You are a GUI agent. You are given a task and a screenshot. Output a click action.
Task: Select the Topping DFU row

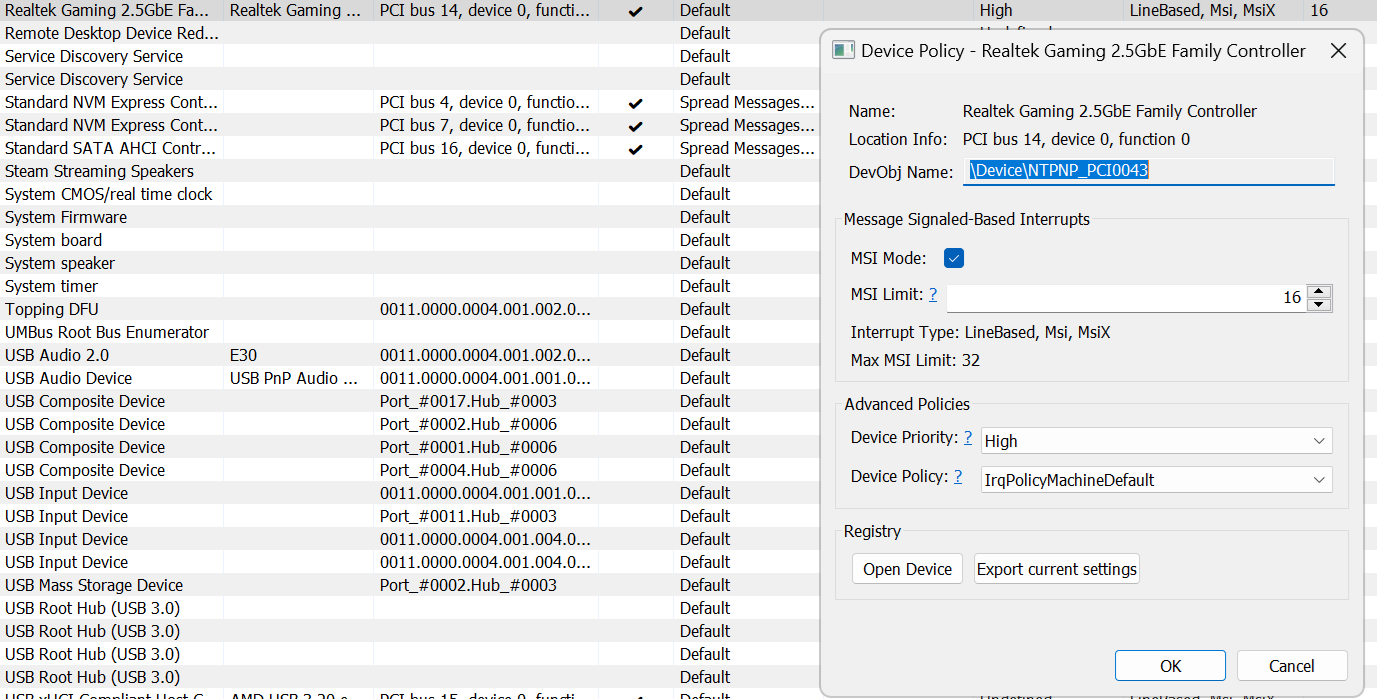[x=410, y=309]
